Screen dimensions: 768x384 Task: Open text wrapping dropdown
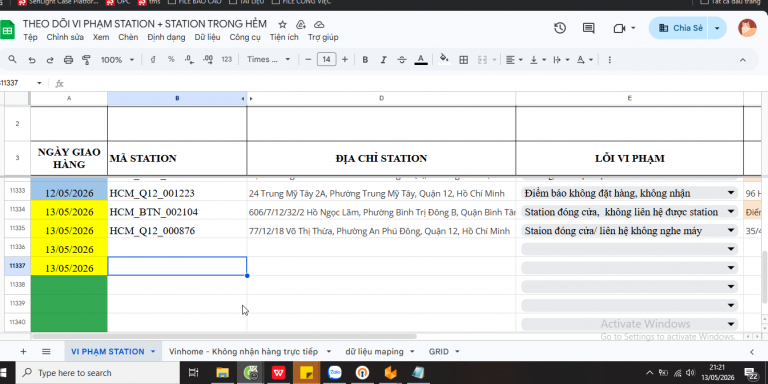pyautogui.click(x=561, y=60)
